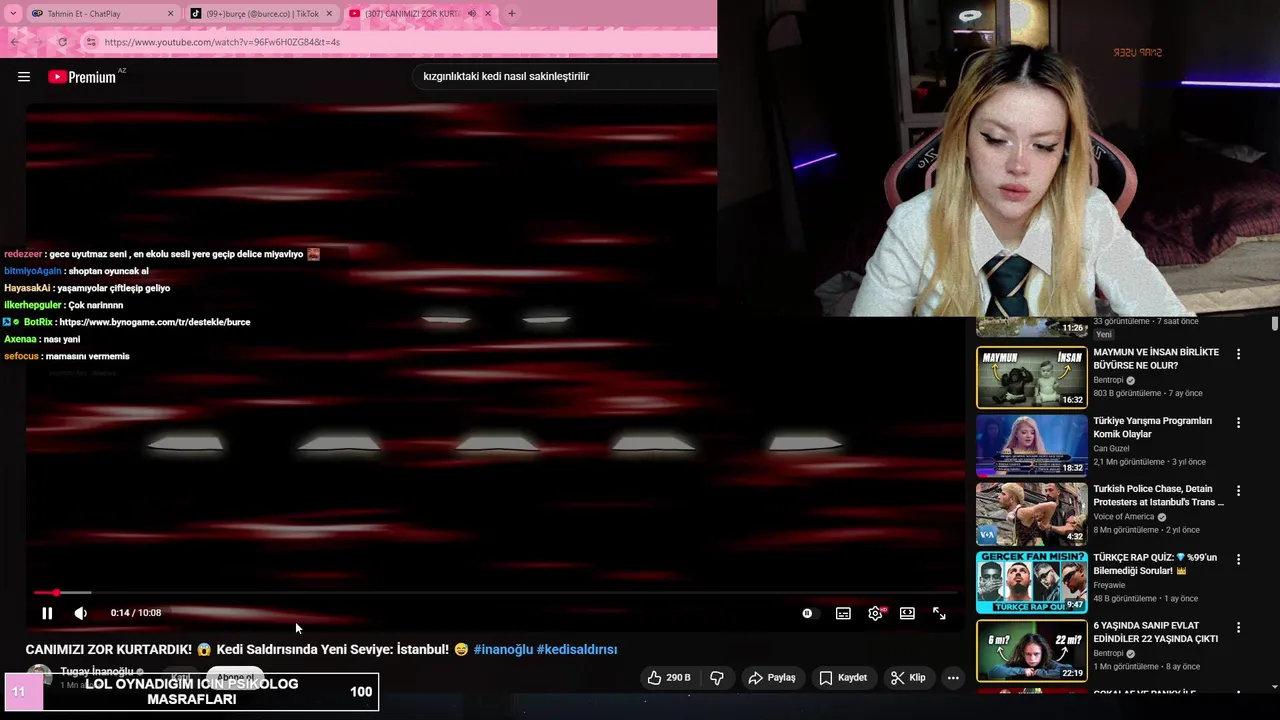Open MAYMUN VE İNSAN BİRLİKTE title link
The width and height of the screenshot is (1280, 720).
[1156, 359]
